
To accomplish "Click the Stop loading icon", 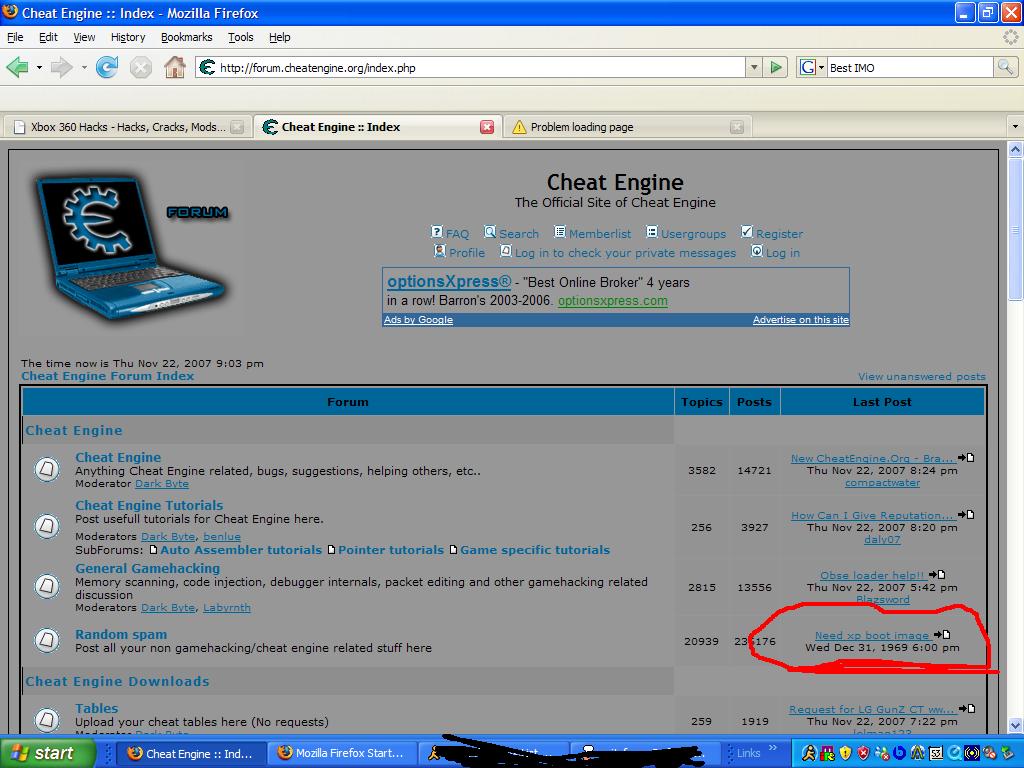I will coord(141,68).
